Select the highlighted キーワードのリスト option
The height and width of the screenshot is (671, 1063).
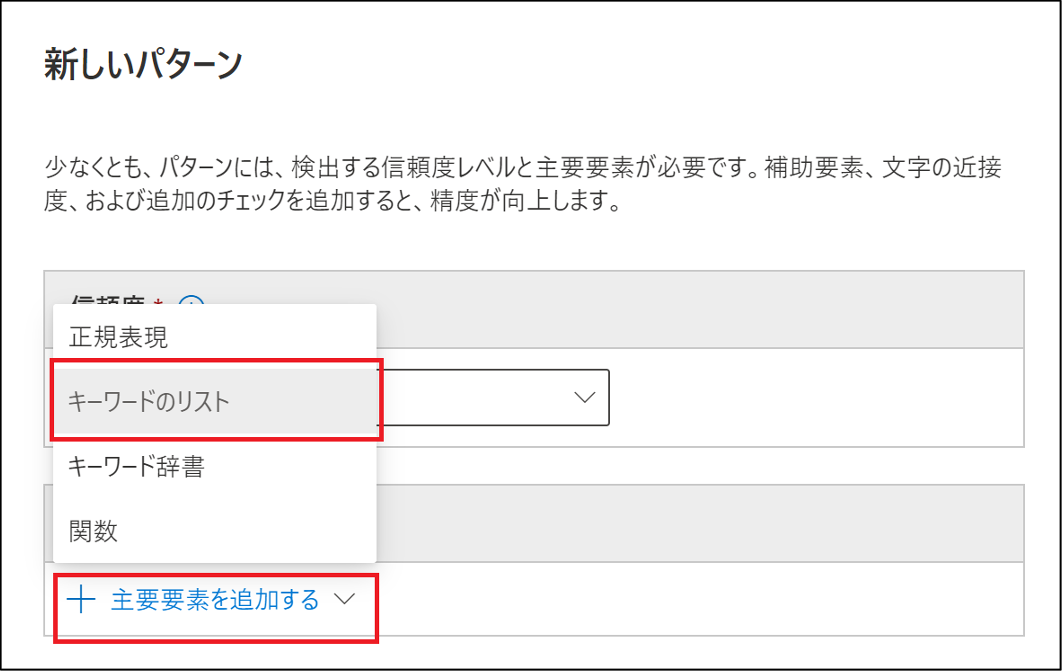pos(214,401)
